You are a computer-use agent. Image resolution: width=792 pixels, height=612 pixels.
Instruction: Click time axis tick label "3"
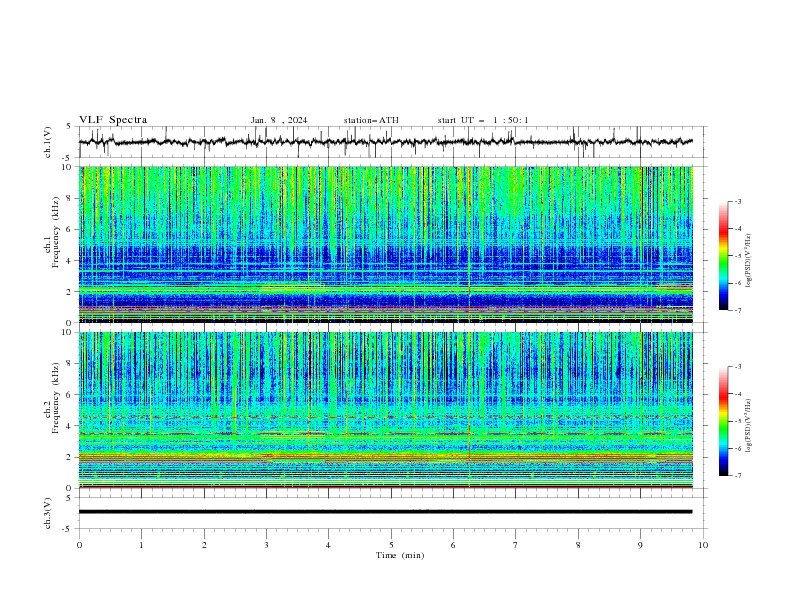(x=266, y=545)
